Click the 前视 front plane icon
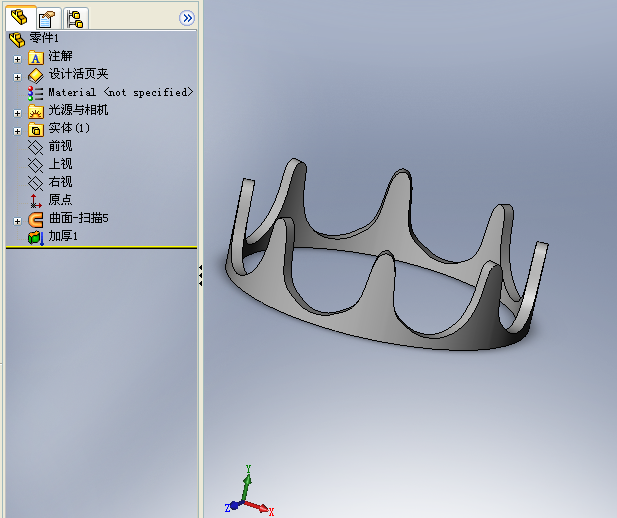The width and height of the screenshot is (617, 518). click(35, 148)
